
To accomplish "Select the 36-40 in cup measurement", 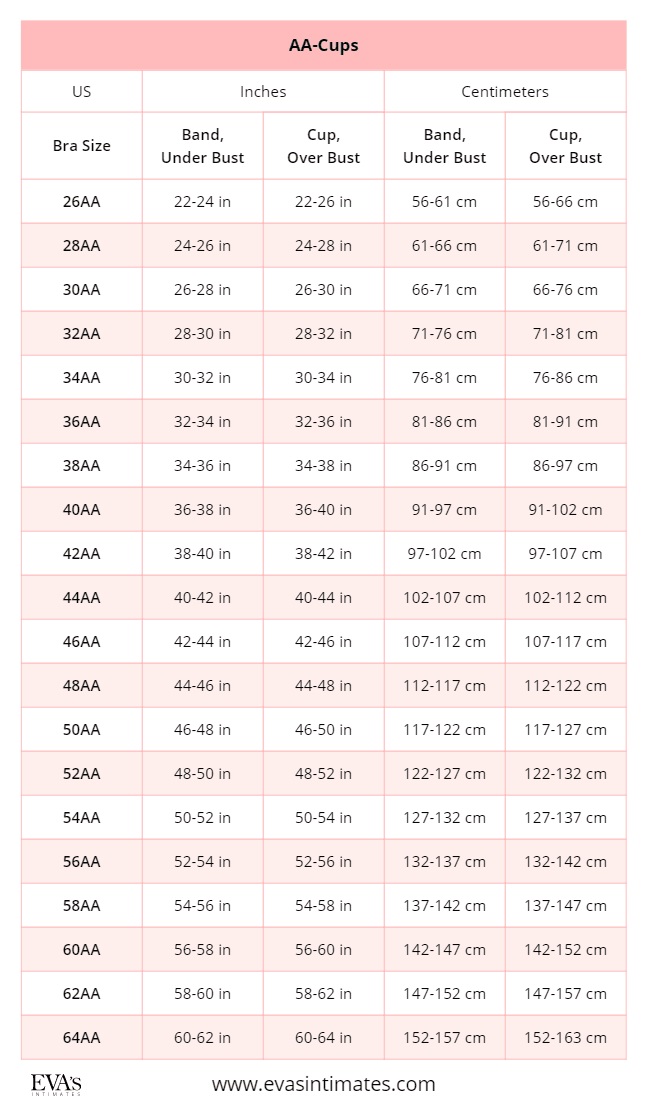I will coord(324,509).
